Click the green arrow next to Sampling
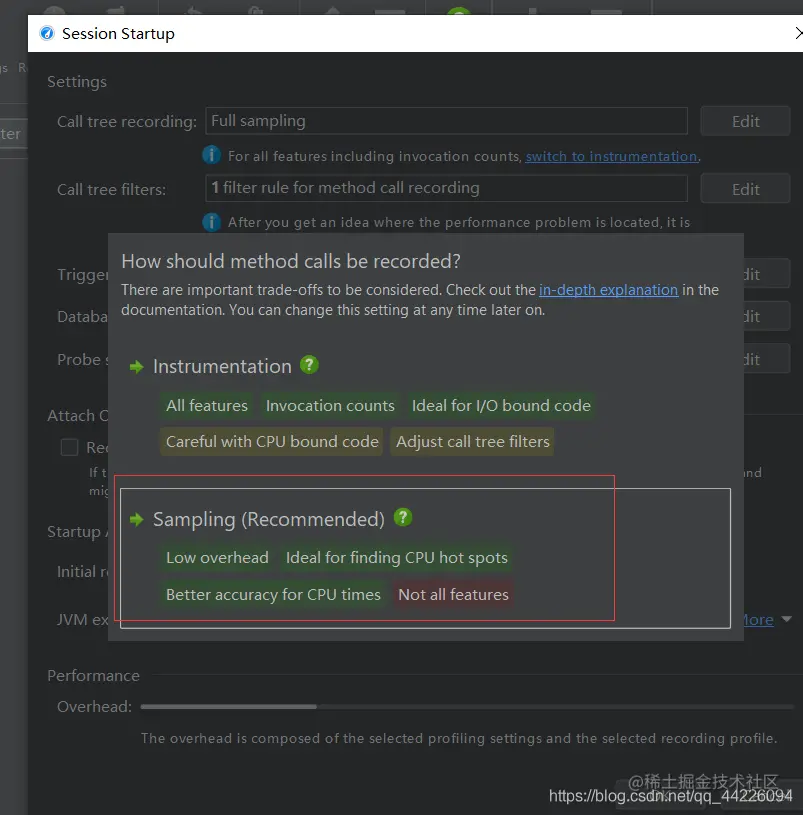803x815 pixels. point(137,519)
